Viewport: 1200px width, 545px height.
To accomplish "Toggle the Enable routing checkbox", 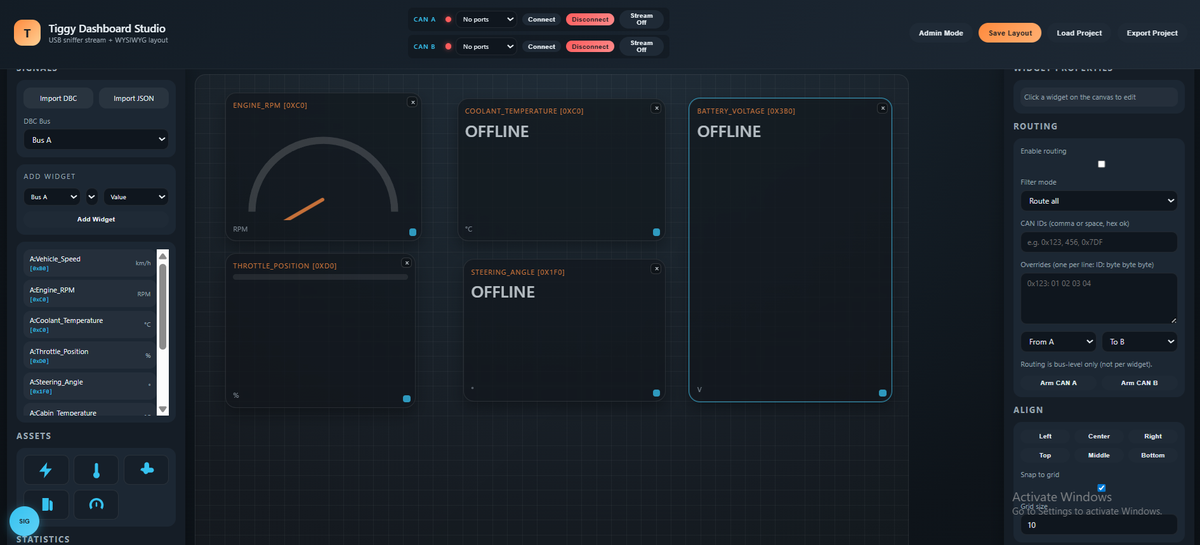I will [x=1101, y=164].
